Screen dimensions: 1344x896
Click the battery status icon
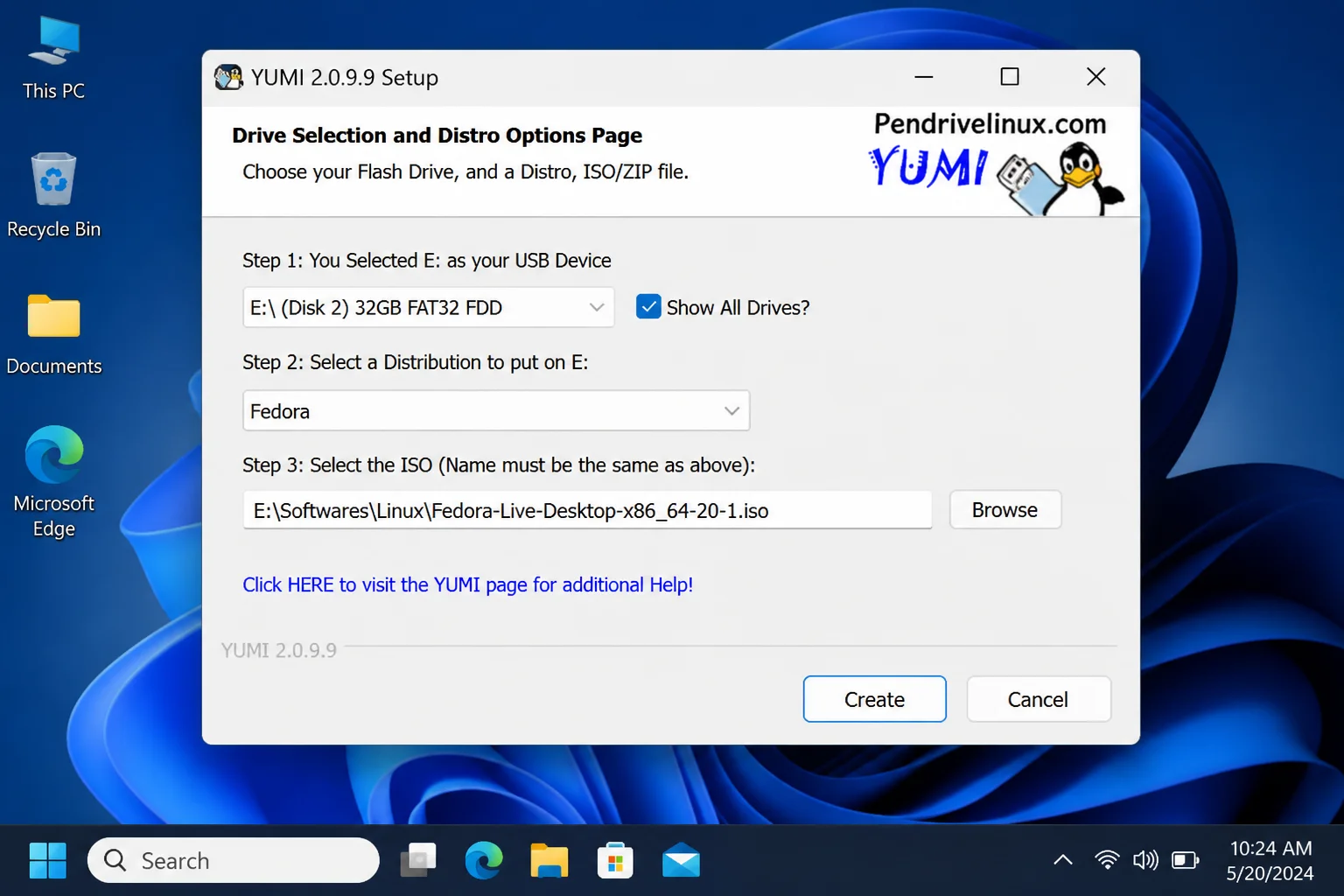pyautogui.click(x=1185, y=860)
